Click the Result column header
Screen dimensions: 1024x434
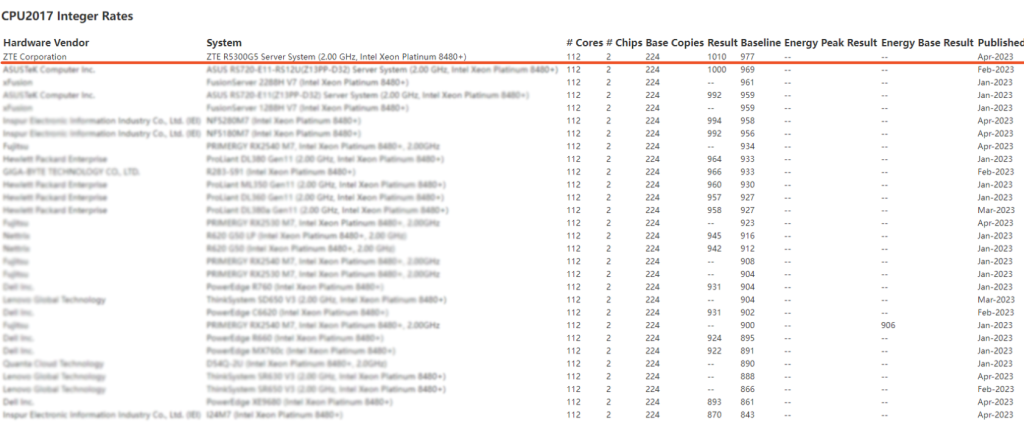click(722, 43)
